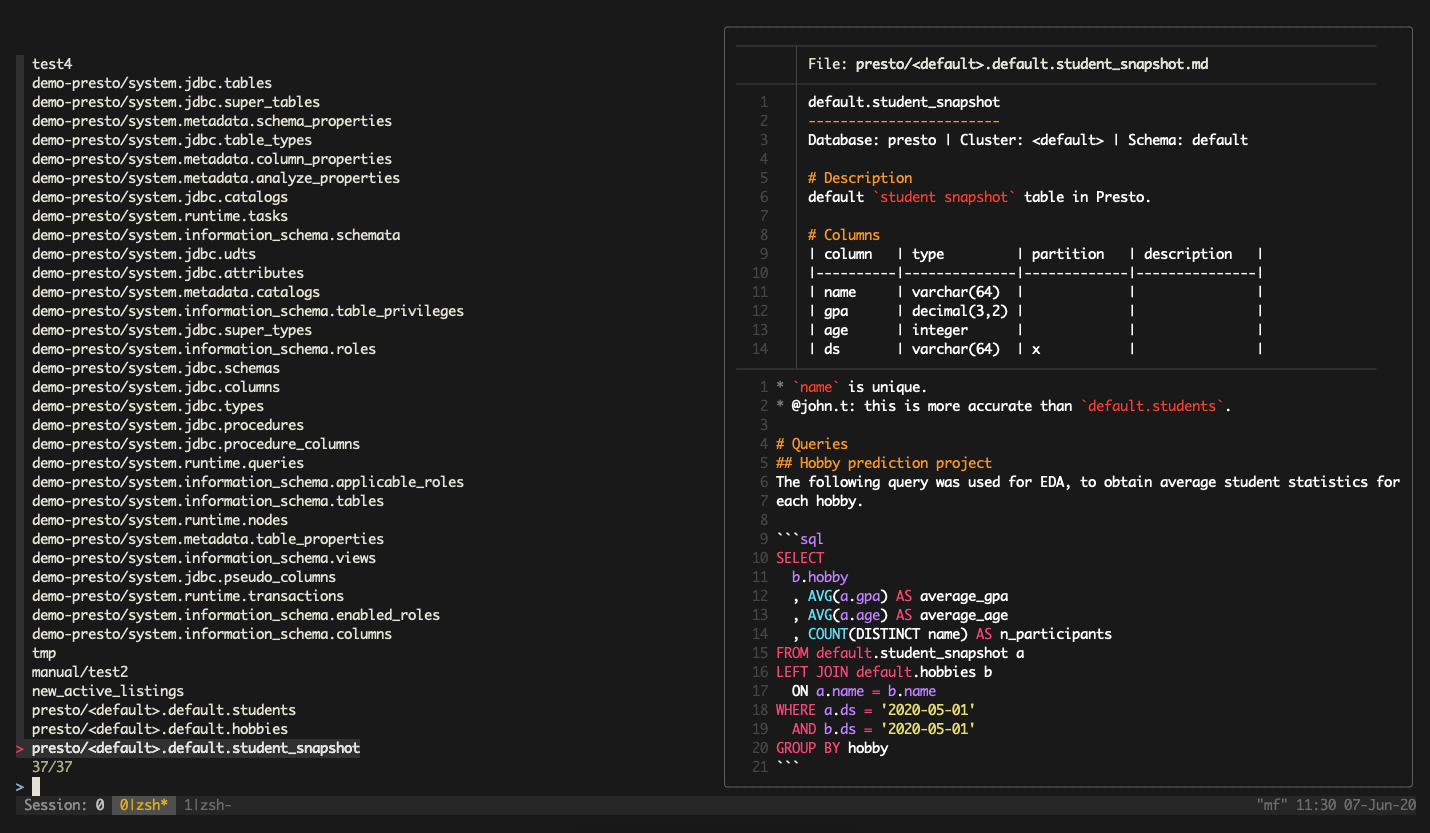Select demo-presto/system.information_schema.schemata entry

[216, 235]
